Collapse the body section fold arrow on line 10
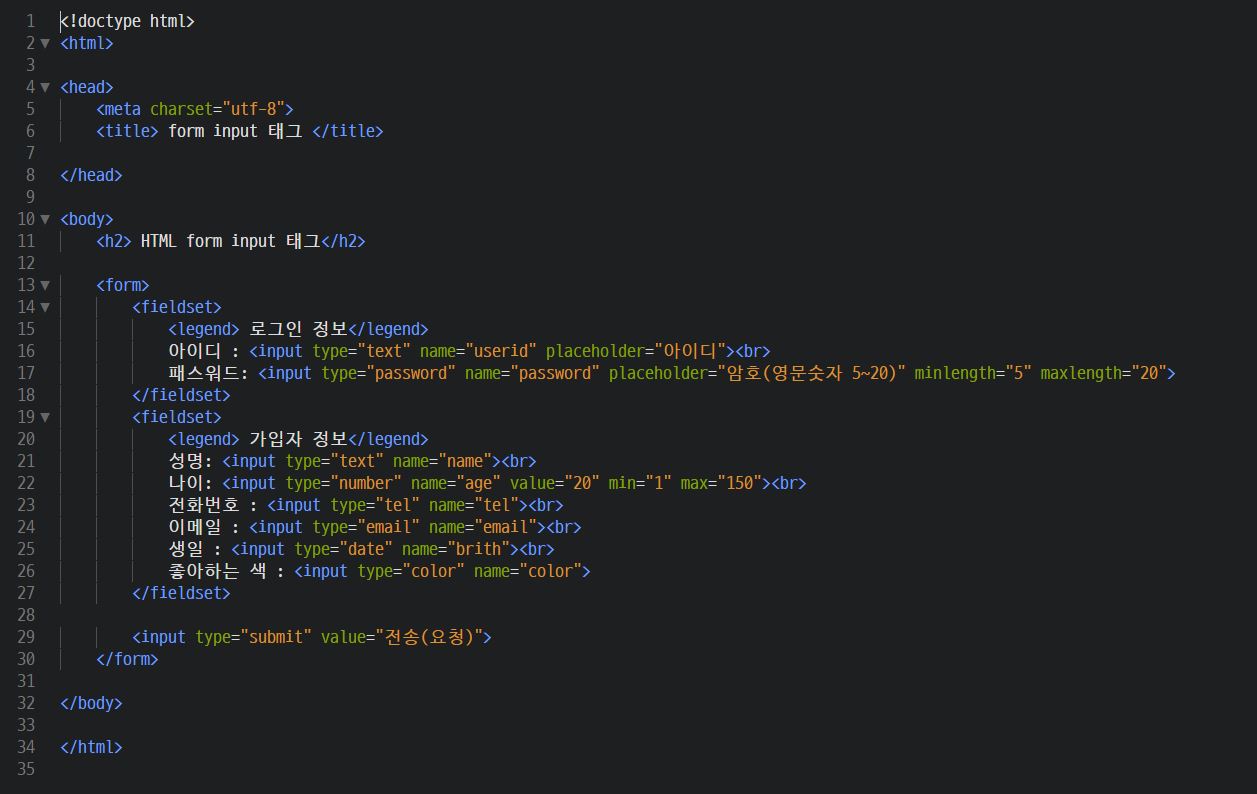The image size is (1257, 794). pyautogui.click(x=45, y=219)
